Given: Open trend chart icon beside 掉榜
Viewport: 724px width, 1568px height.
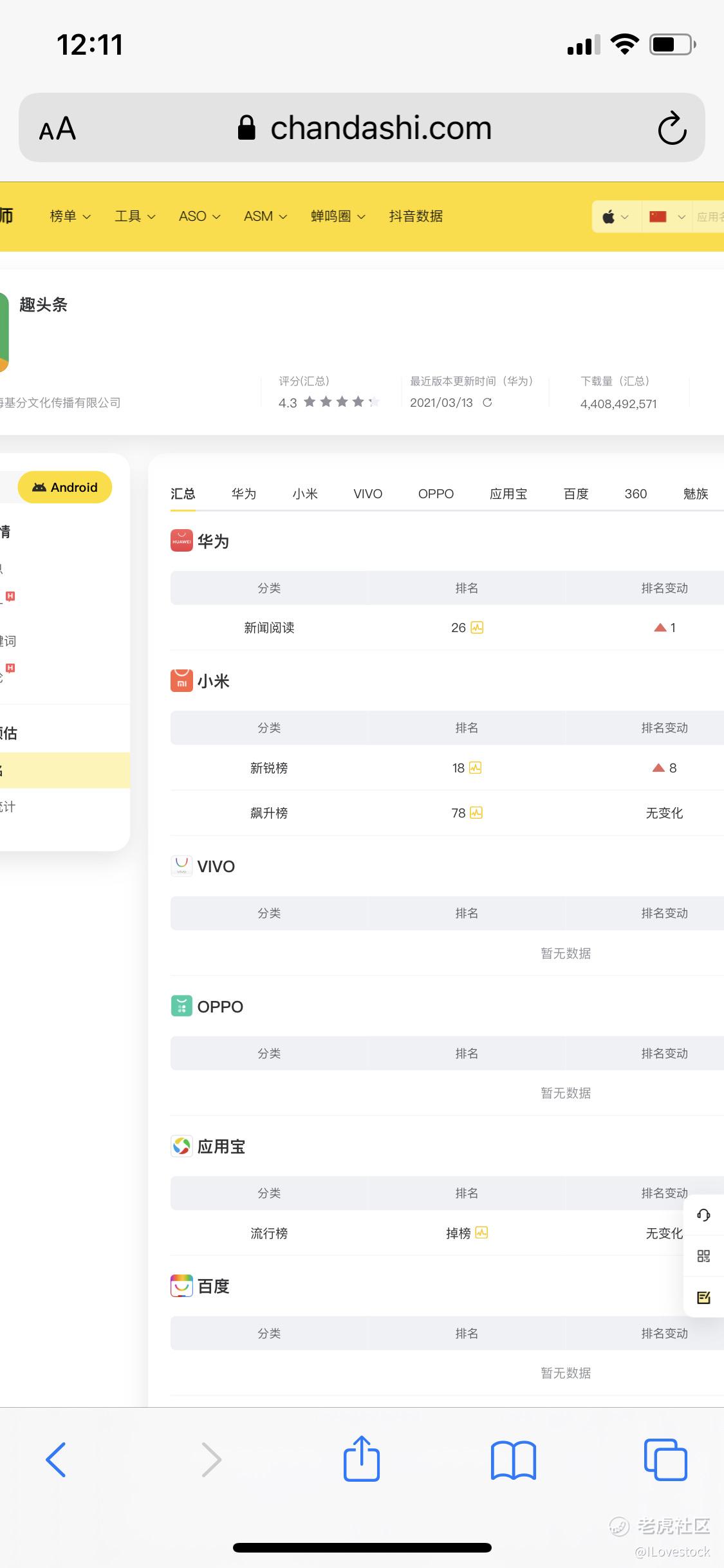Looking at the screenshot, I should tap(481, 1233).
